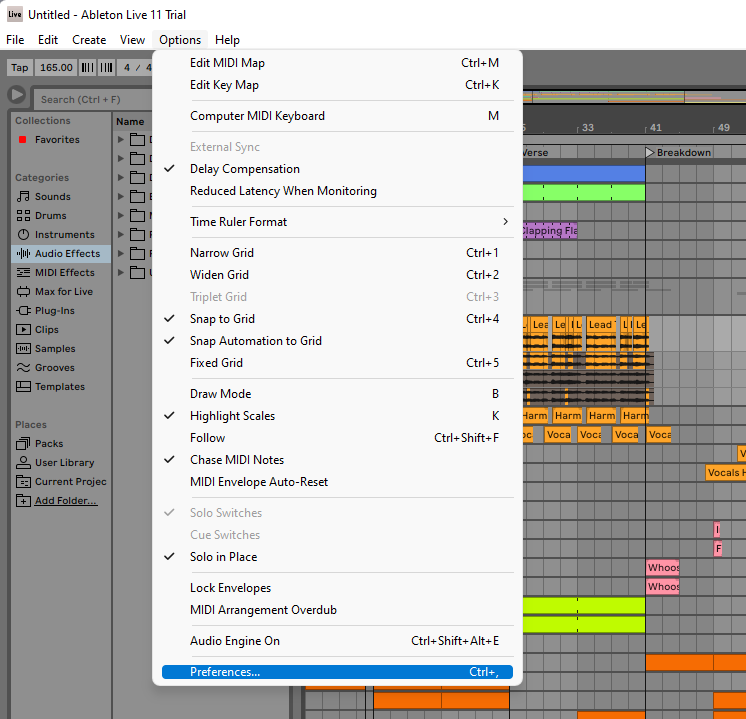Enable MIDI Arrangement Overdub
The width and height of the screenshot is (746, 719).
tap(337, 610)
